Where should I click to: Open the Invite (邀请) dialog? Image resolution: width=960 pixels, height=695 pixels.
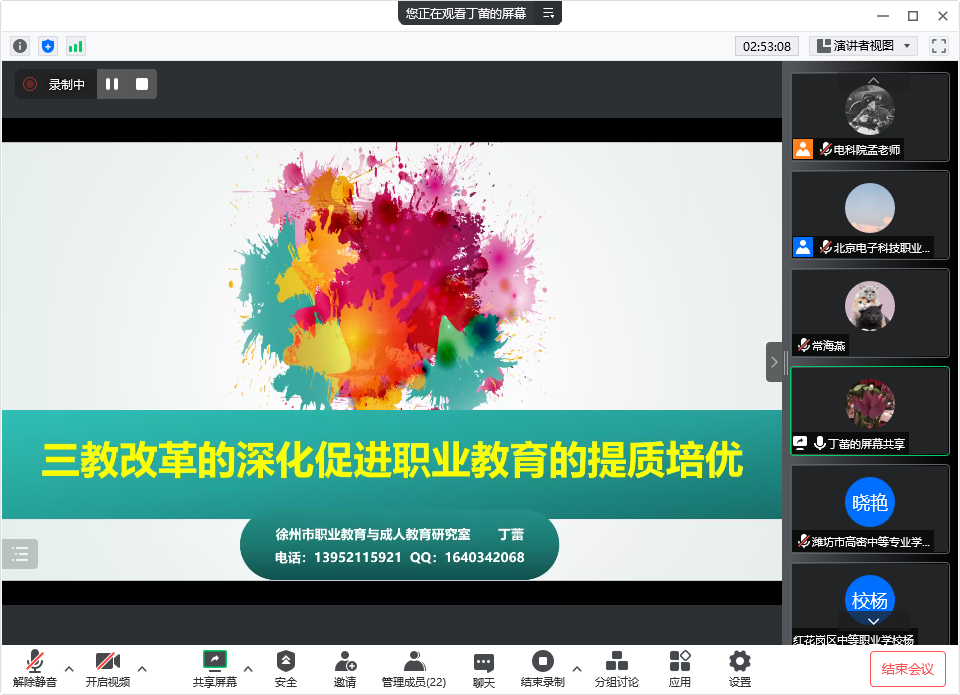(345, 668)
